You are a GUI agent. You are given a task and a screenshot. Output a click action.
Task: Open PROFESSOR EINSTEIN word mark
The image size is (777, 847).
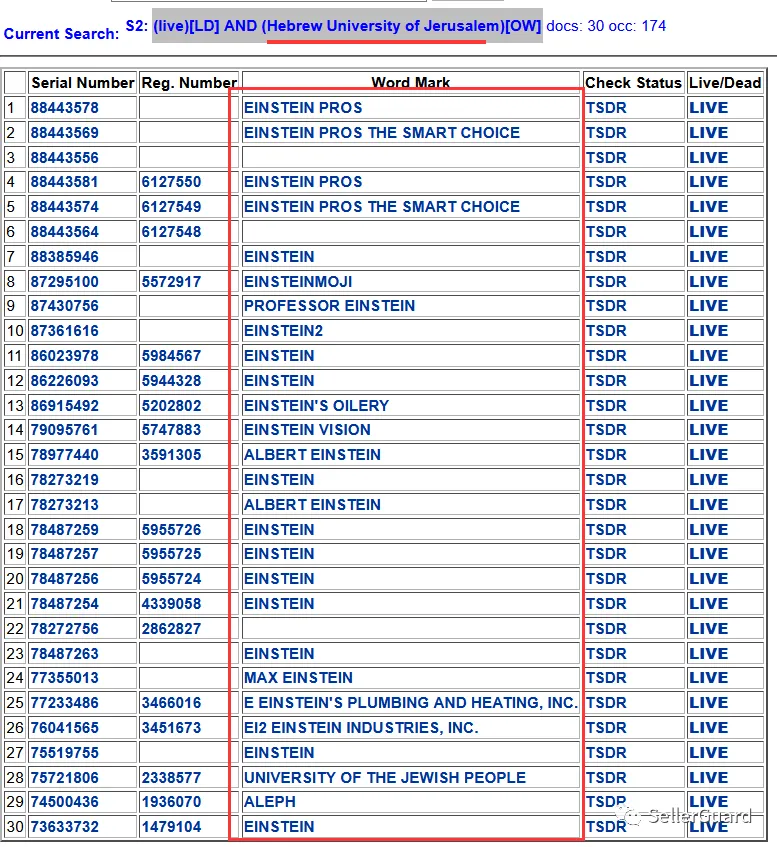[329, 306]
